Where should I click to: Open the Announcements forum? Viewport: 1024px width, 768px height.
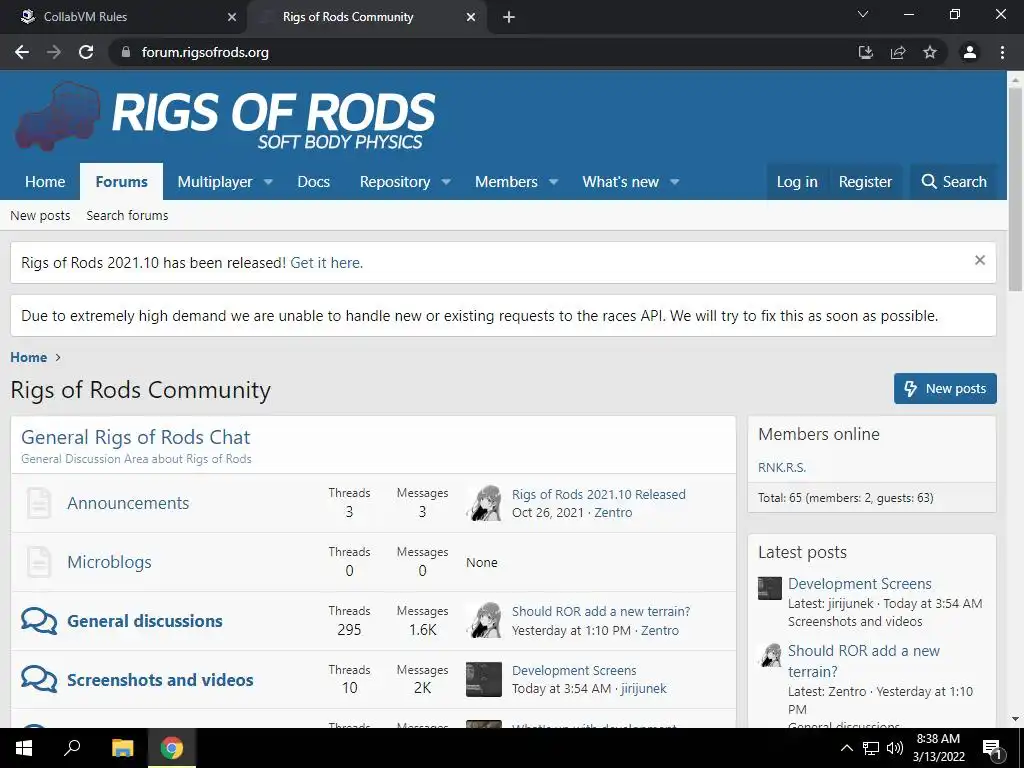[x=128, y=503]
